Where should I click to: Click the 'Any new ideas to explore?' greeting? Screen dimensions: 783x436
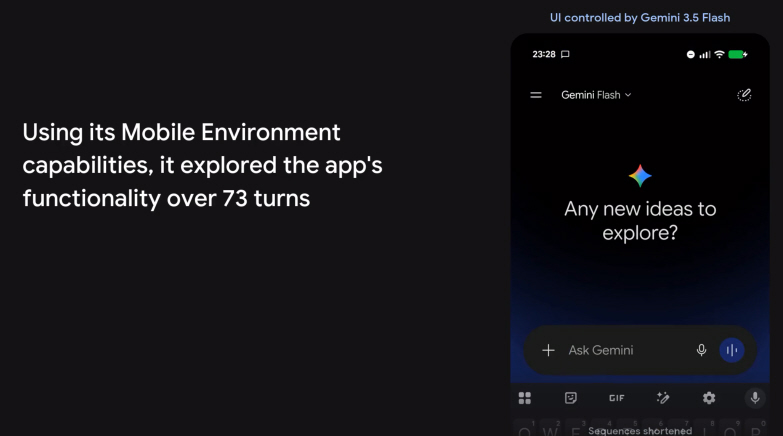(x=640, y=221)
